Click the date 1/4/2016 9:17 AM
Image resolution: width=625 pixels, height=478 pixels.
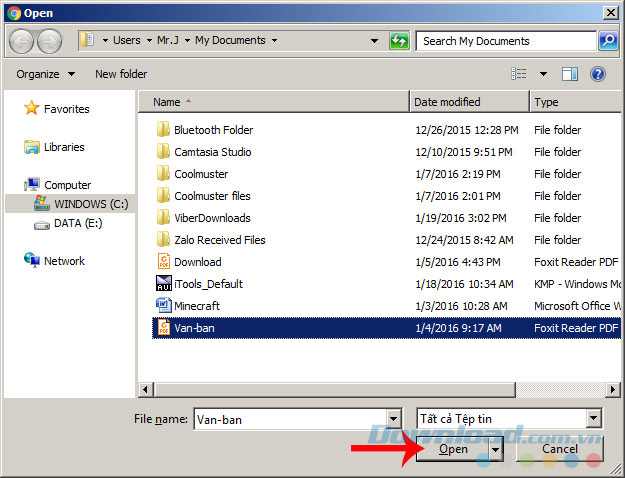pos(458,328)
